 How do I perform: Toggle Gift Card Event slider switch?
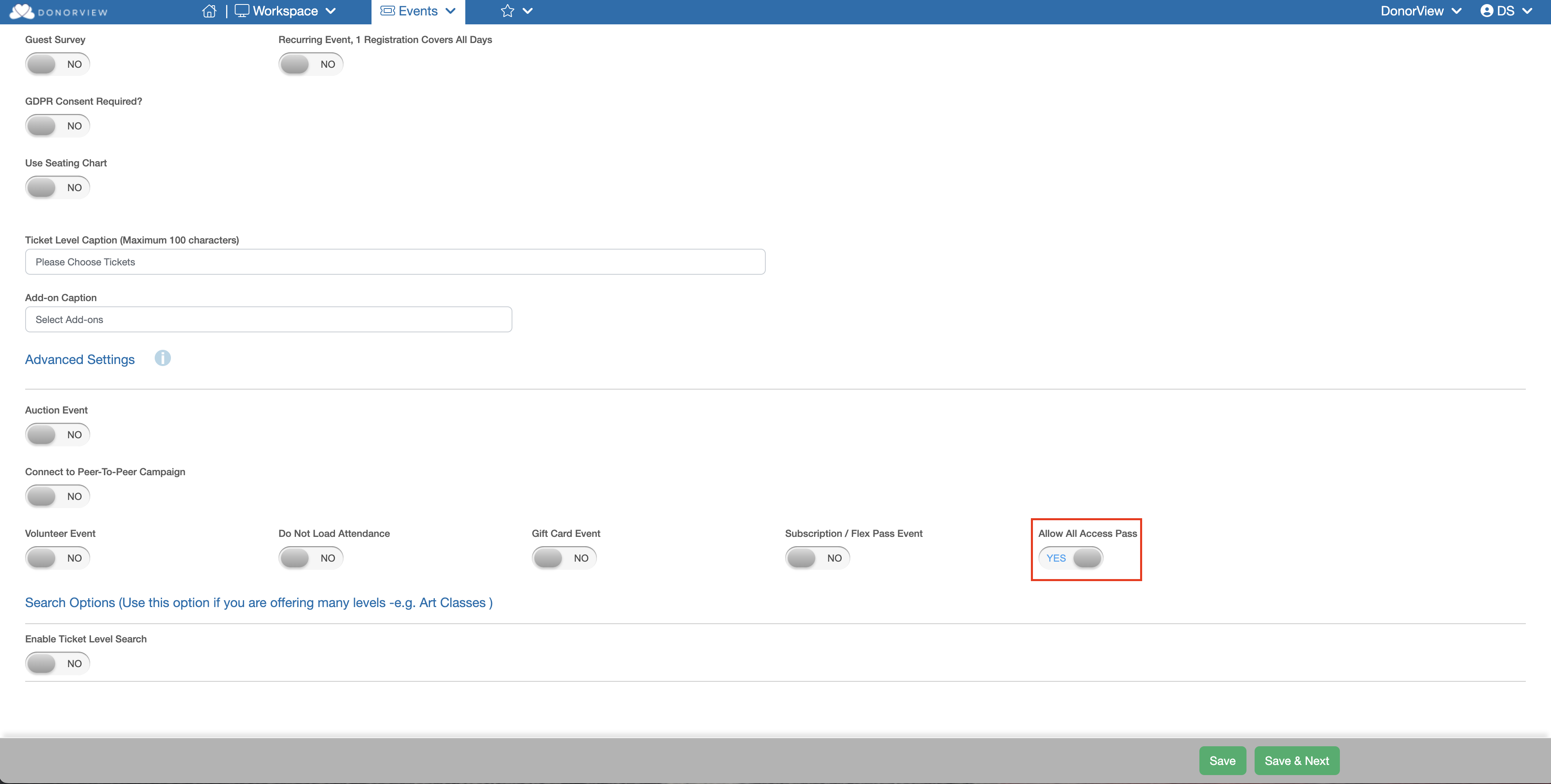pos(564,558)
